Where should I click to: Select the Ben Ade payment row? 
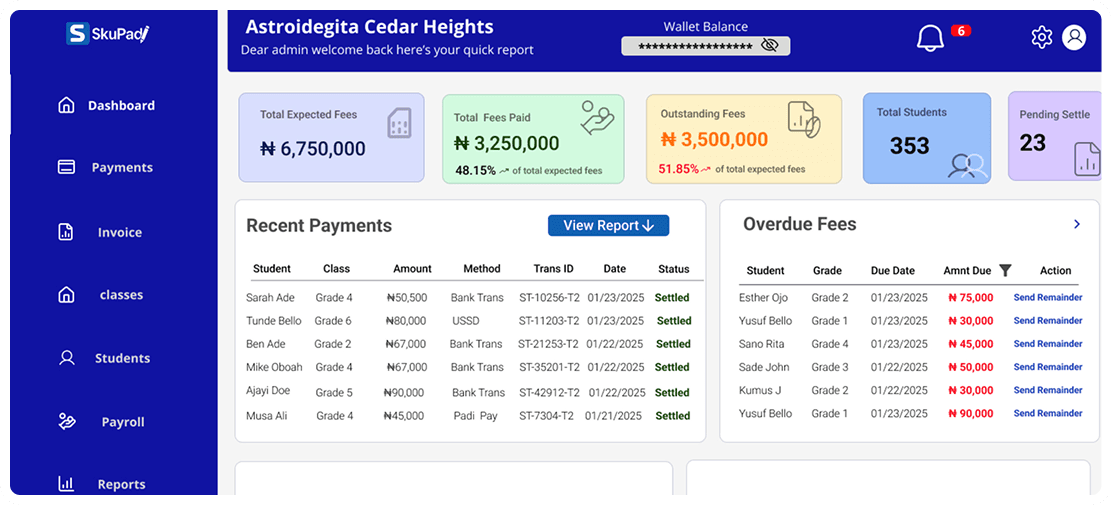[469, 344]
